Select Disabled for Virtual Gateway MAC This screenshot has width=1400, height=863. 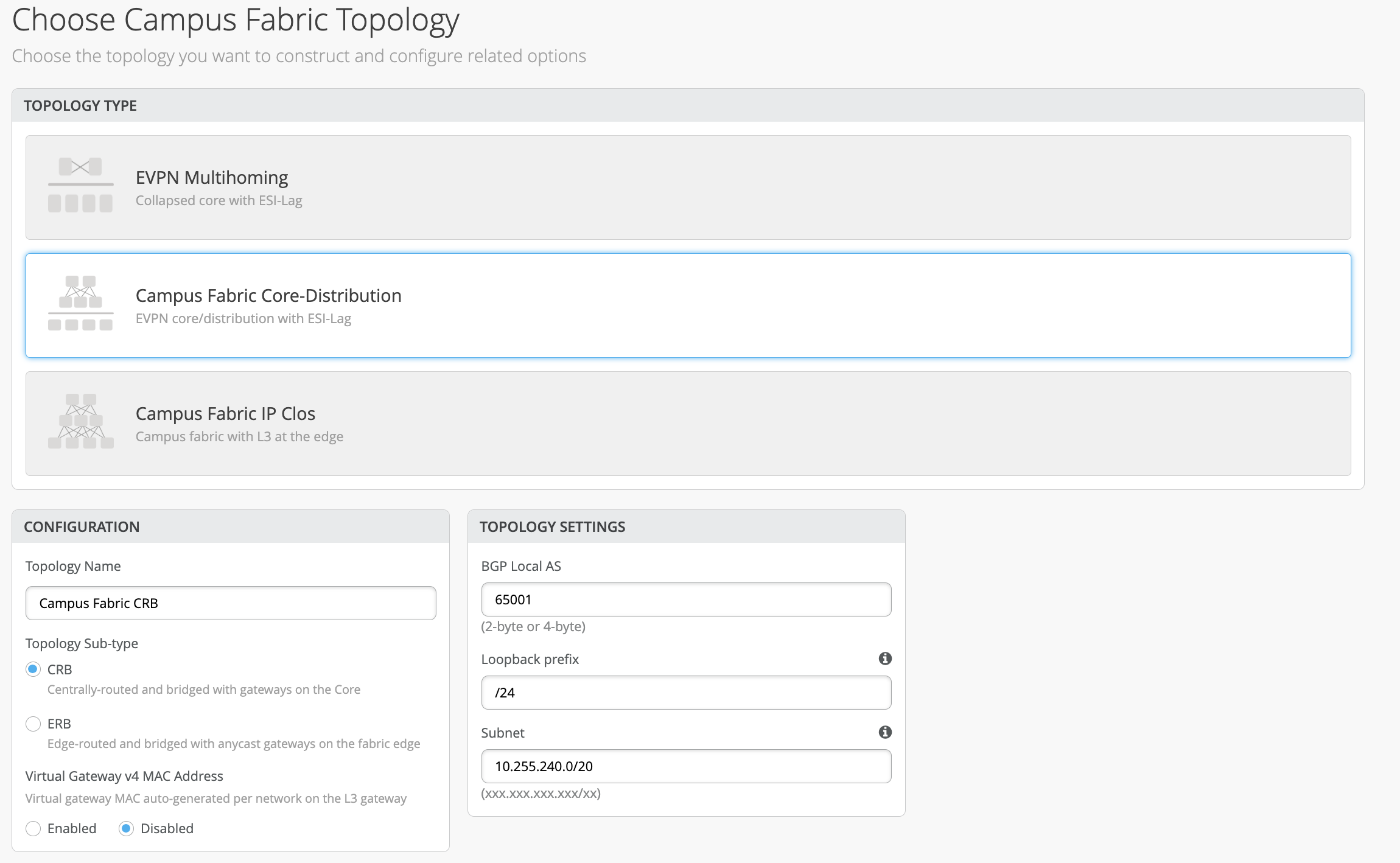[127, 828]
